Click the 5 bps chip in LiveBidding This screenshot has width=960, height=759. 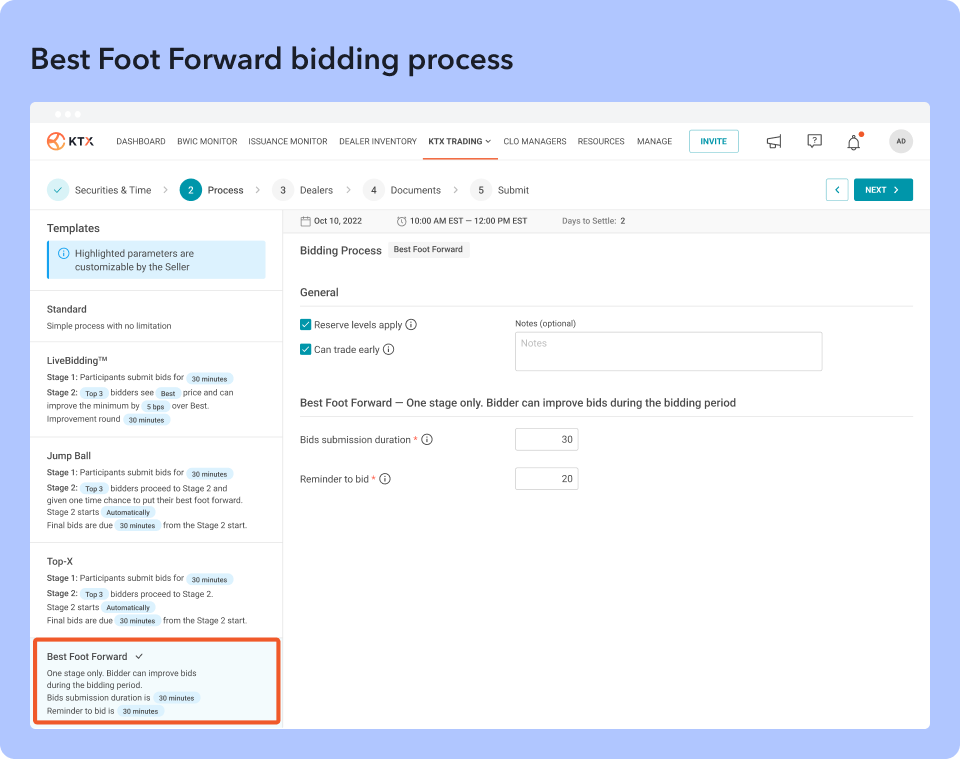pos(156,406)
